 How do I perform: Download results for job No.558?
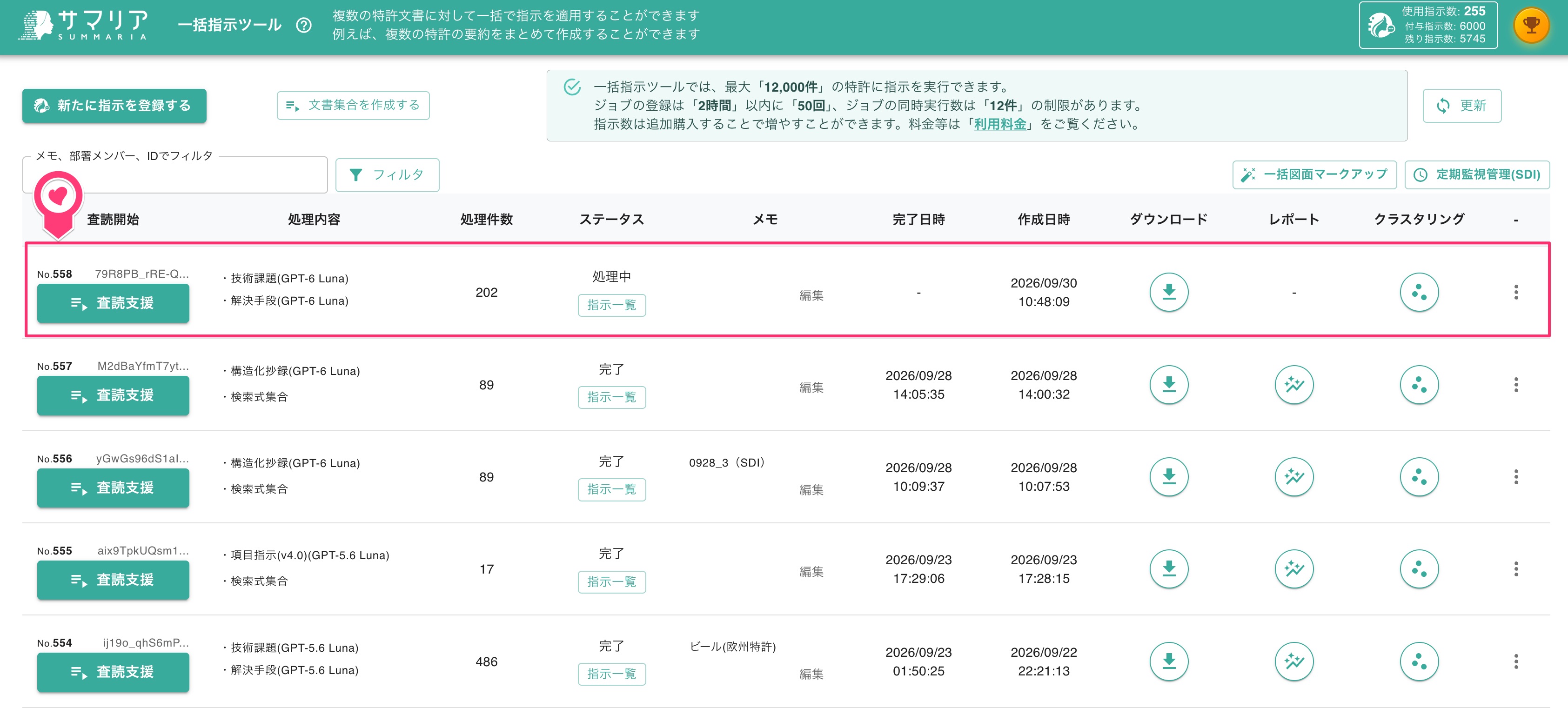pos(1168,292)
